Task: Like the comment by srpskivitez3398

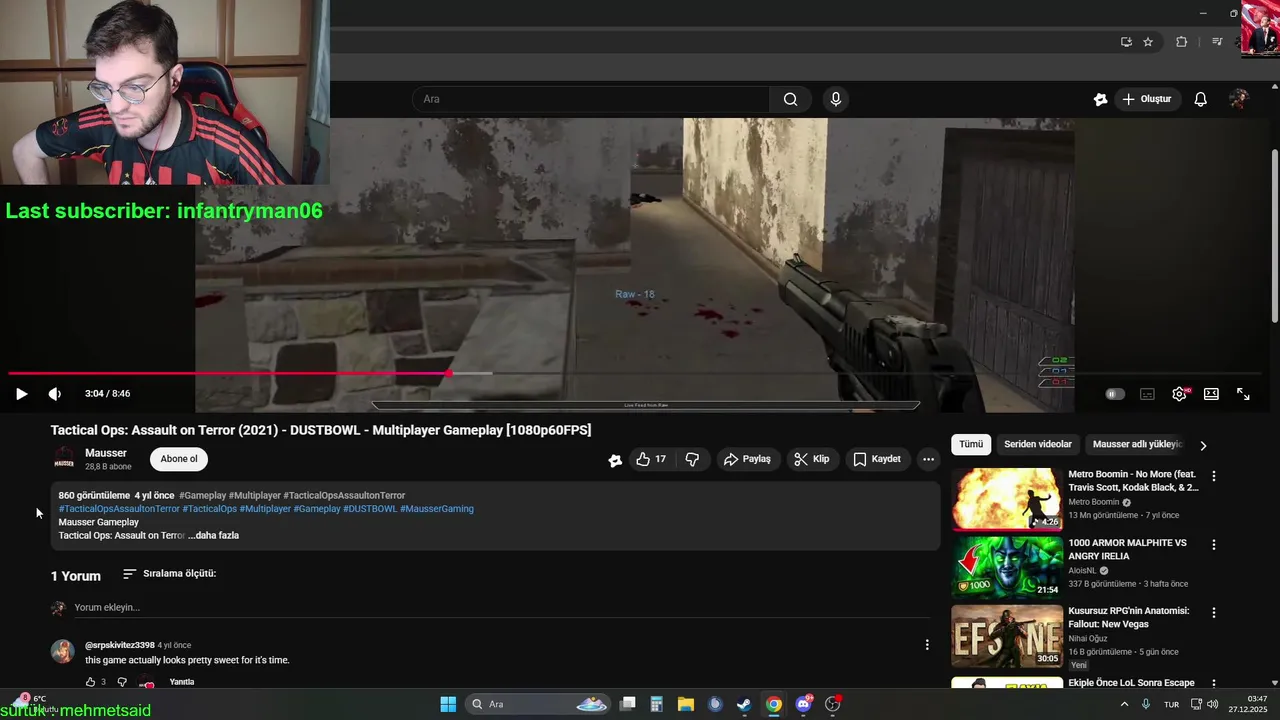Action: (90, 682)
